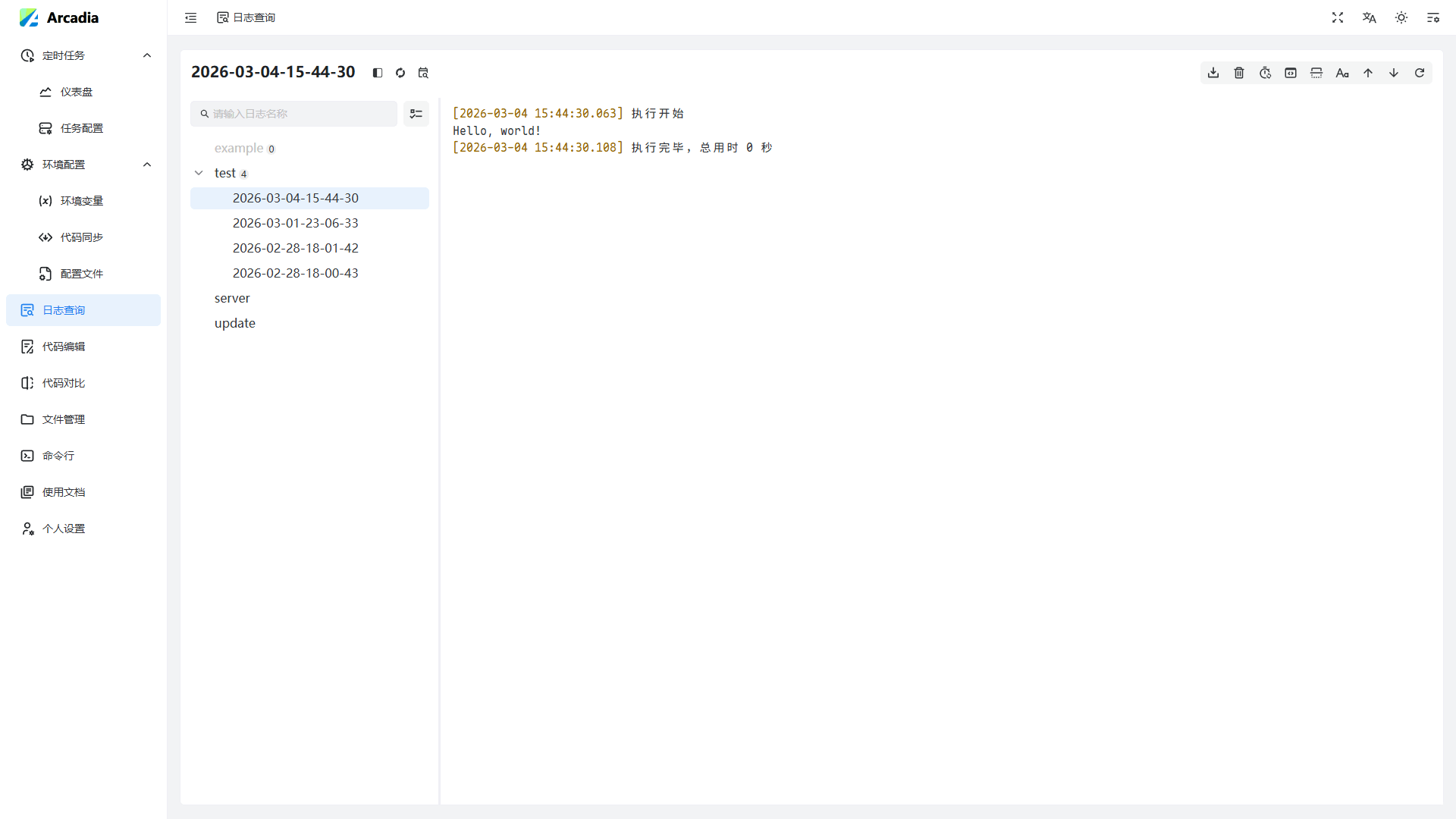1456x819 pixels.
Task: Click the trash delete log icon
Action: coord(1239,73)
